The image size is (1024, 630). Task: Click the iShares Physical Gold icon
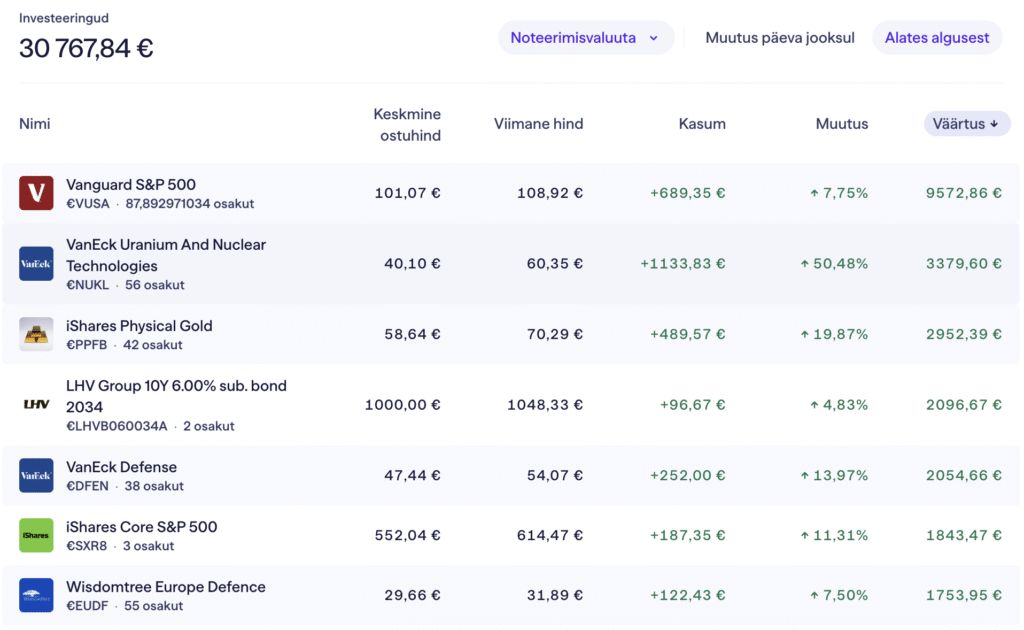(x=36, y=334)
